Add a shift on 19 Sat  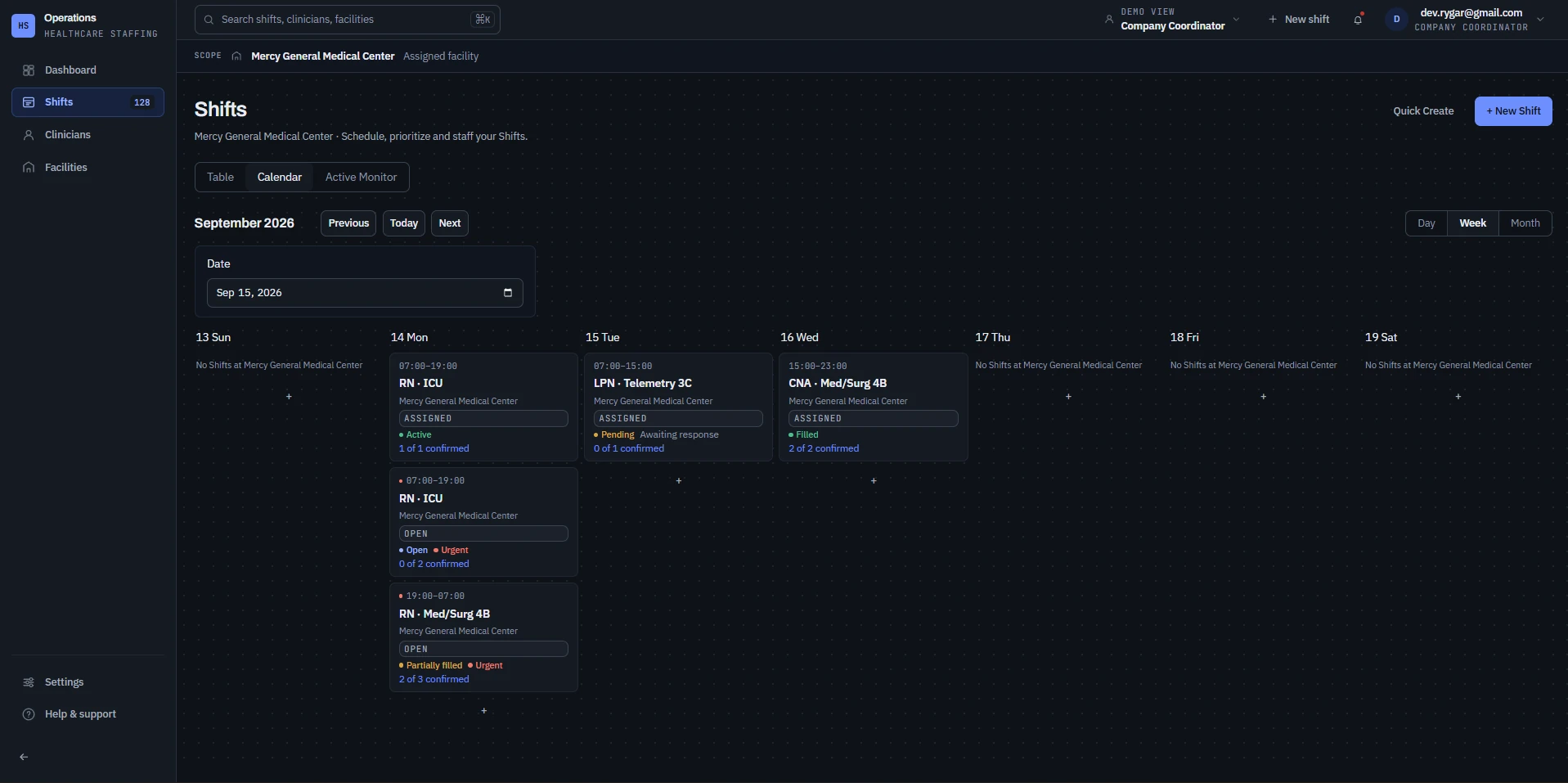pyautogui.click(x=1458, y=397)
